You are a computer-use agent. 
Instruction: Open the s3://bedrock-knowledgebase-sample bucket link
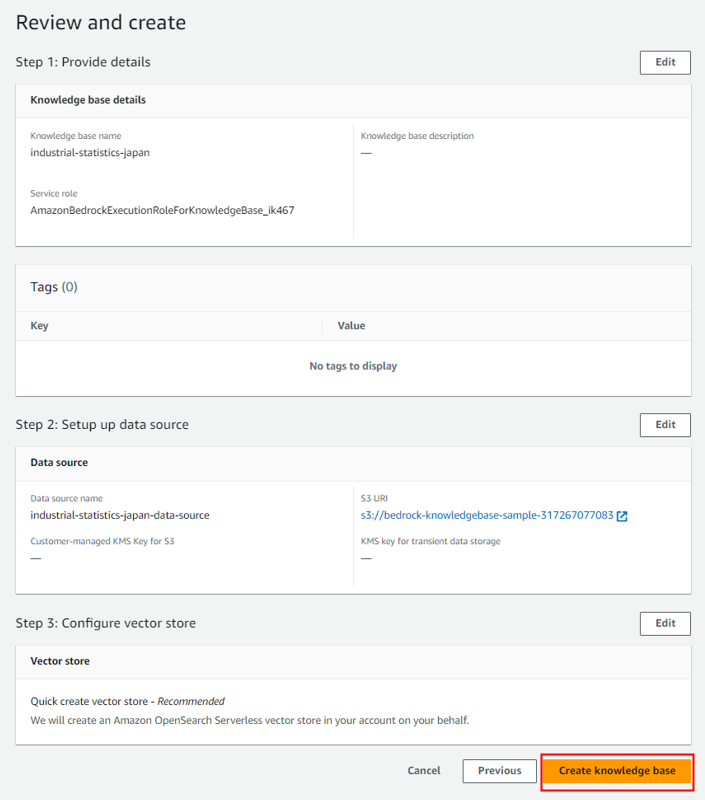tap(487, 515)
